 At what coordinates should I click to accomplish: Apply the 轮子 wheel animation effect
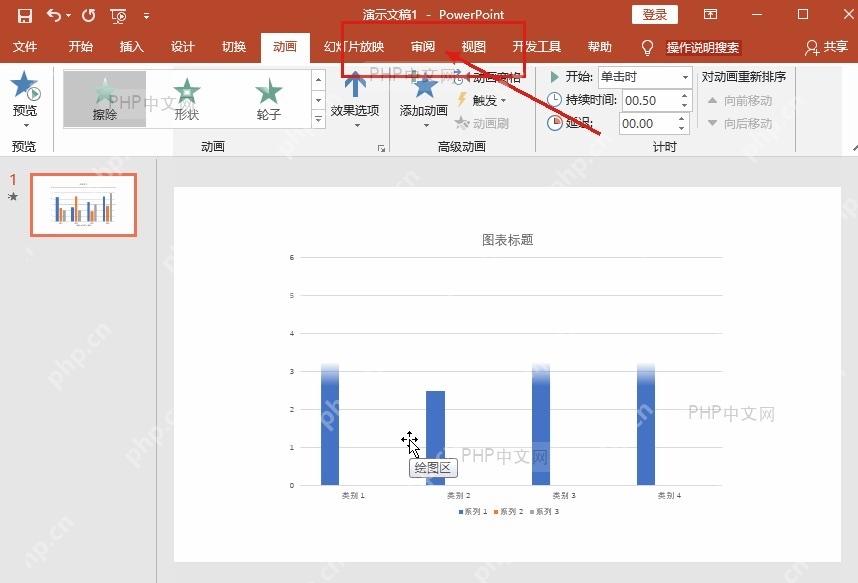coord(268,99)
